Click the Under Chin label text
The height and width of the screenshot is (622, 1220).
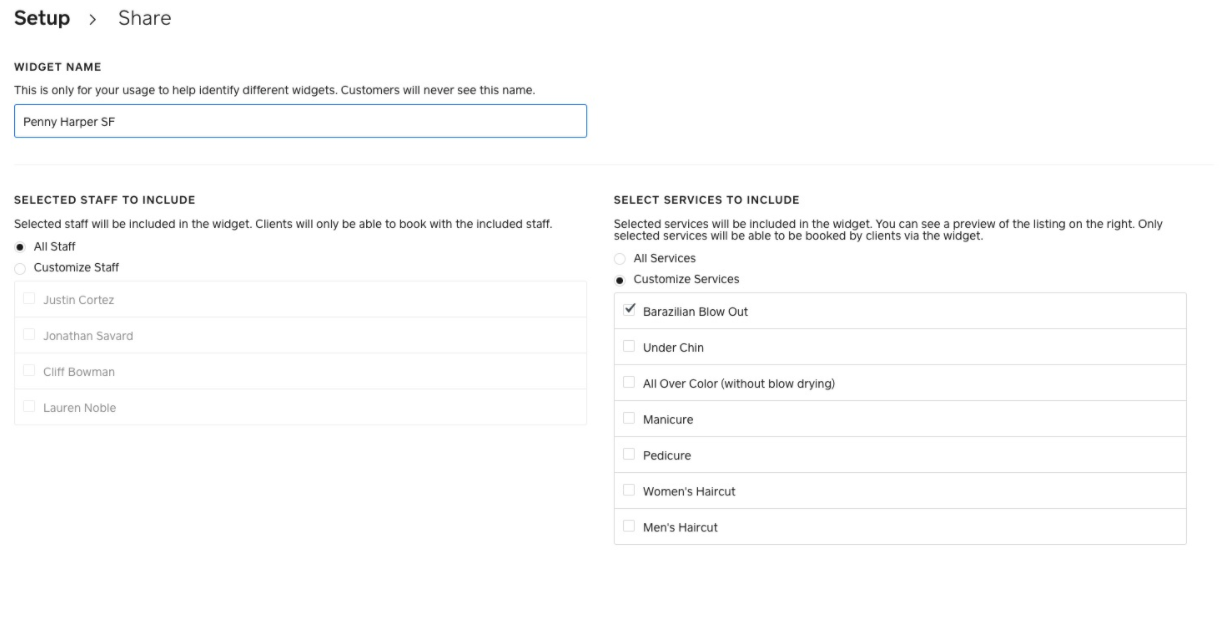674,348
